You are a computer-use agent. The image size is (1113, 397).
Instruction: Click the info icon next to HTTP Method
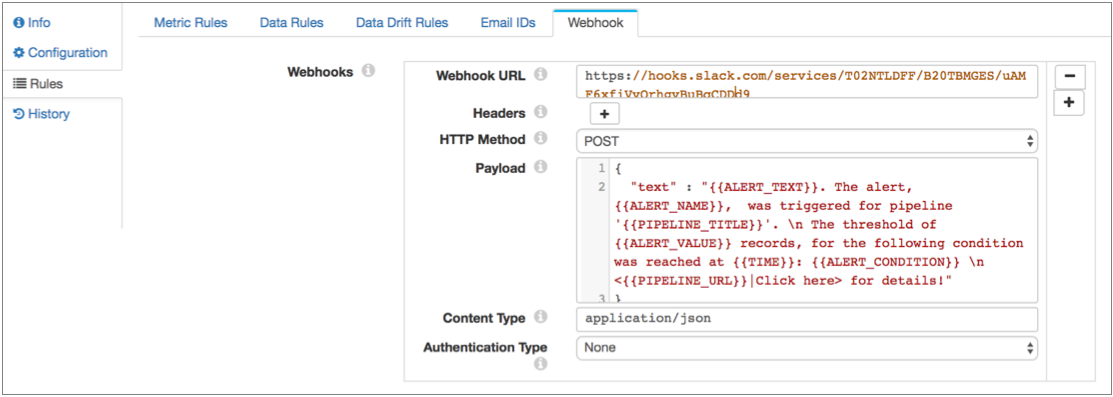pyautogui.click(x=540, y=140)
